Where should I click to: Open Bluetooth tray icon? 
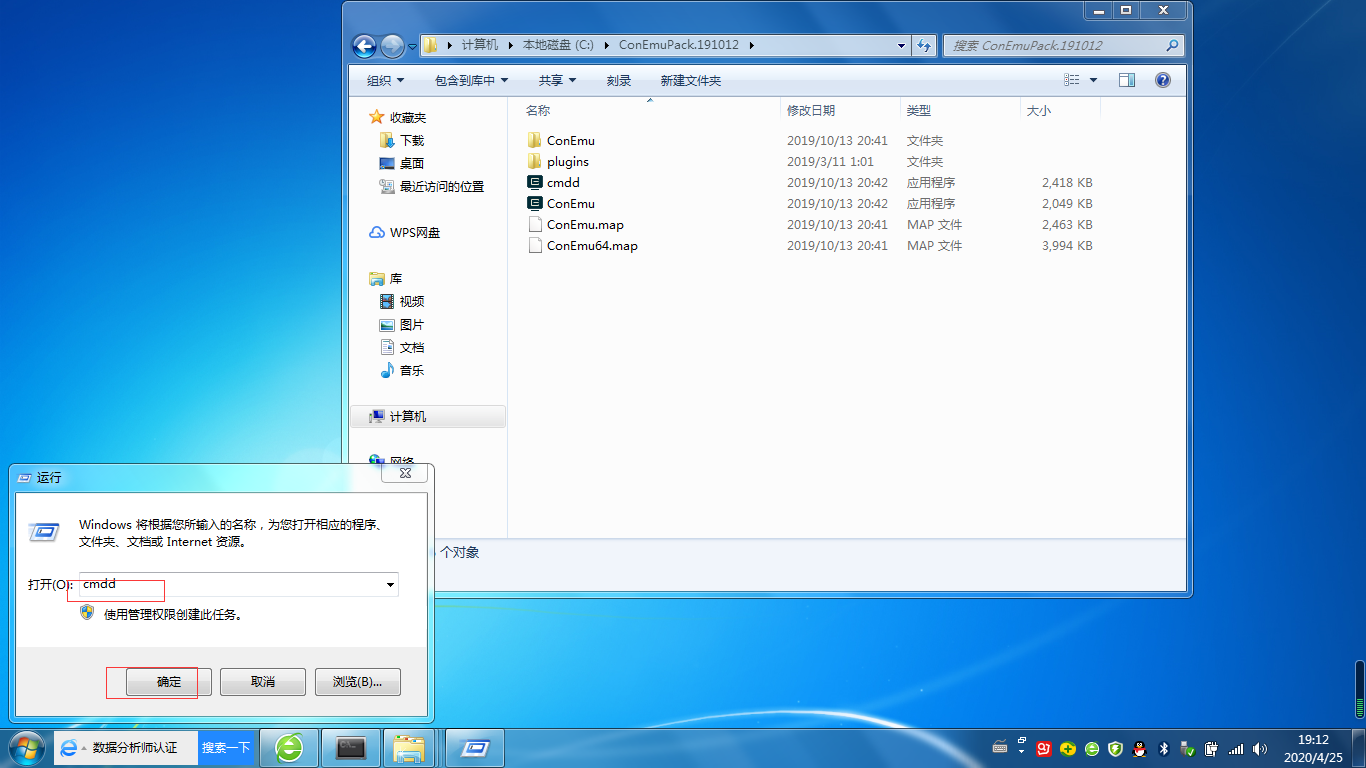(1163, 748)
